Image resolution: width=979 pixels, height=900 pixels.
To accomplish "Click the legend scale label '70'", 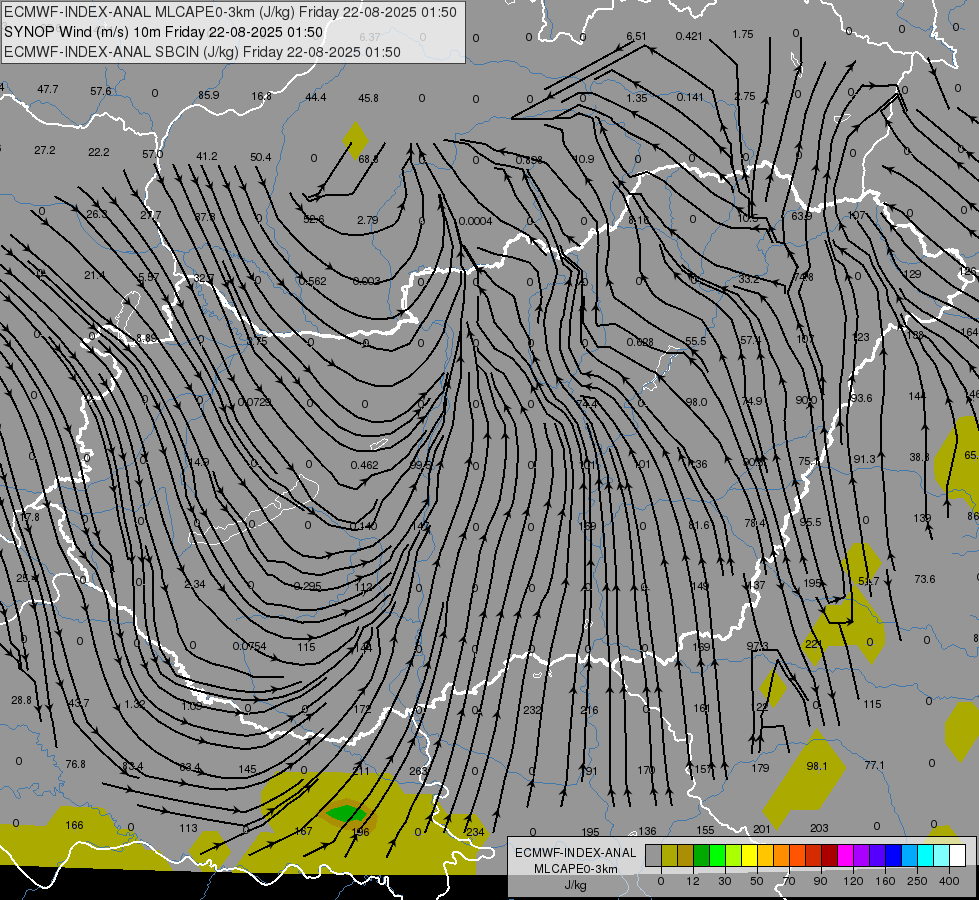I will tap(789, 881).
